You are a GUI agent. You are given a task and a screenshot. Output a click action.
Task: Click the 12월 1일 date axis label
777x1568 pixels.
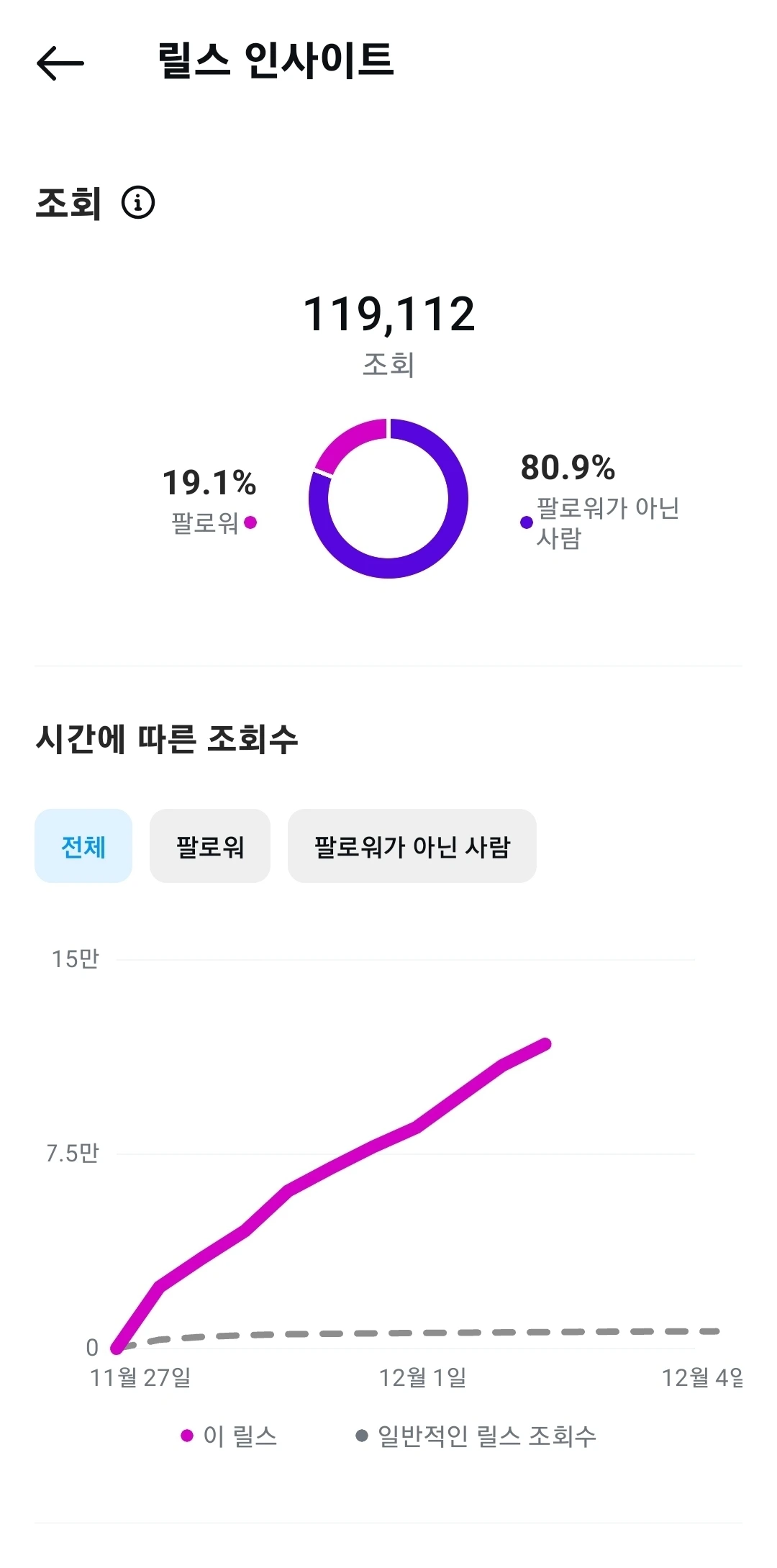pos(423,1378)
